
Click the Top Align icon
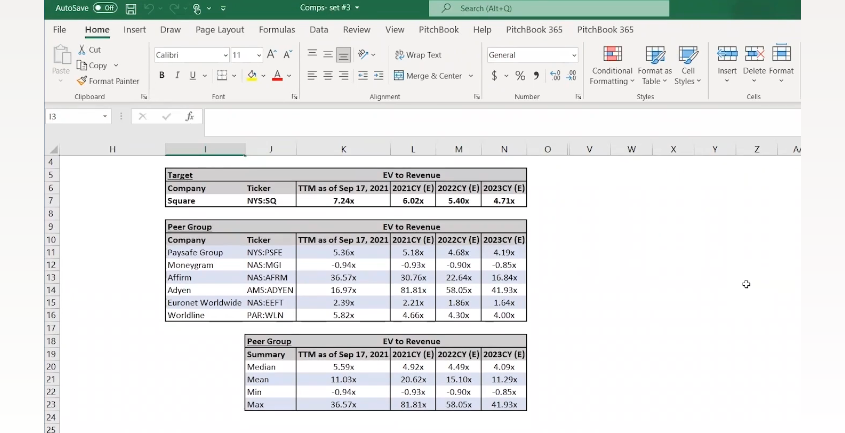click(x=312, y=54)
